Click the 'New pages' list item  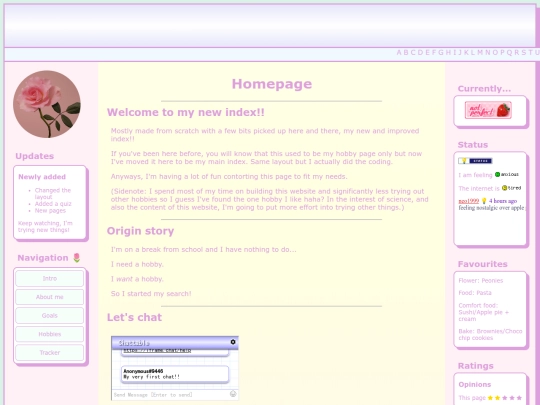click(50, 210)
